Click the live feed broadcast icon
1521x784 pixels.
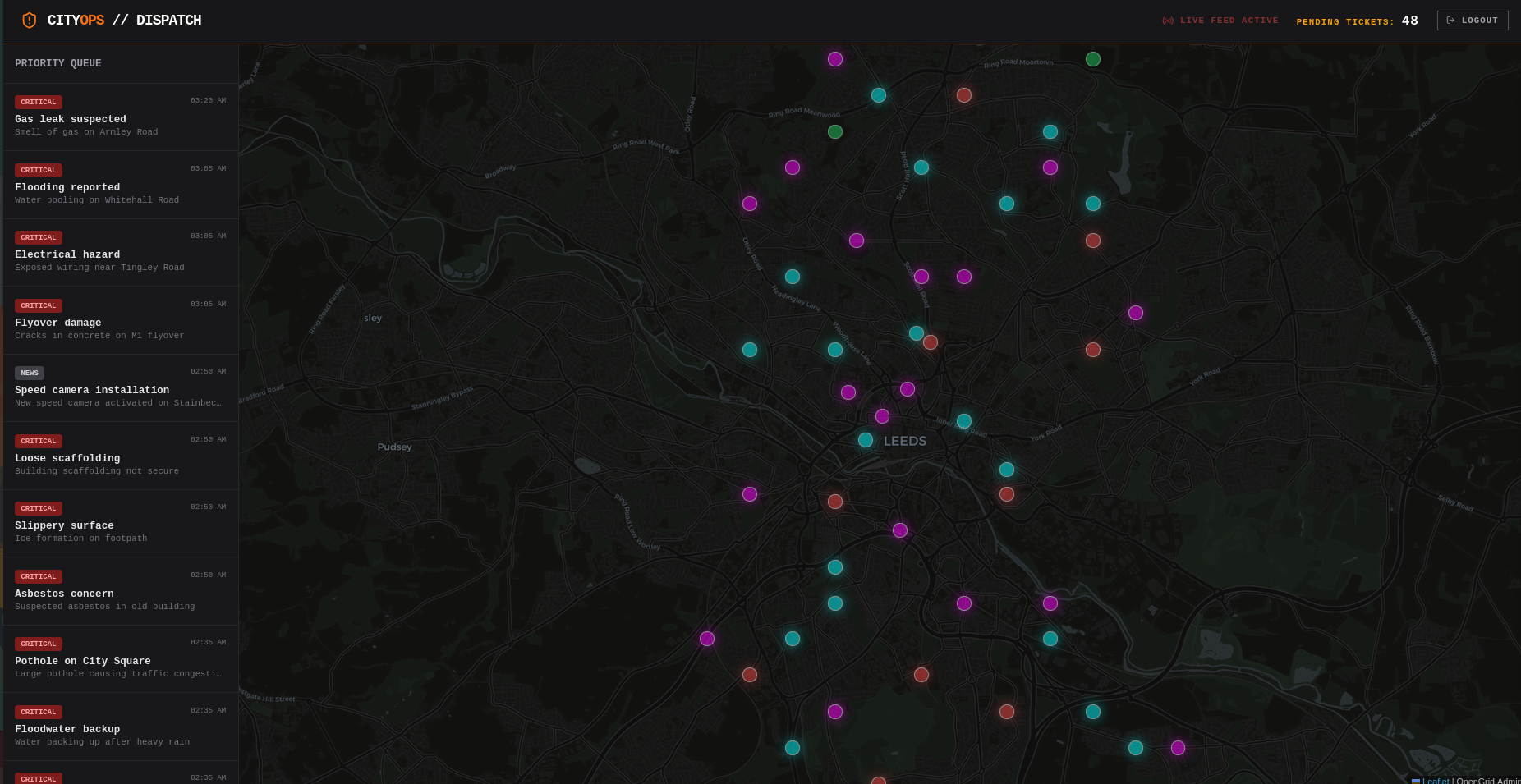(x=1168, y=21)
